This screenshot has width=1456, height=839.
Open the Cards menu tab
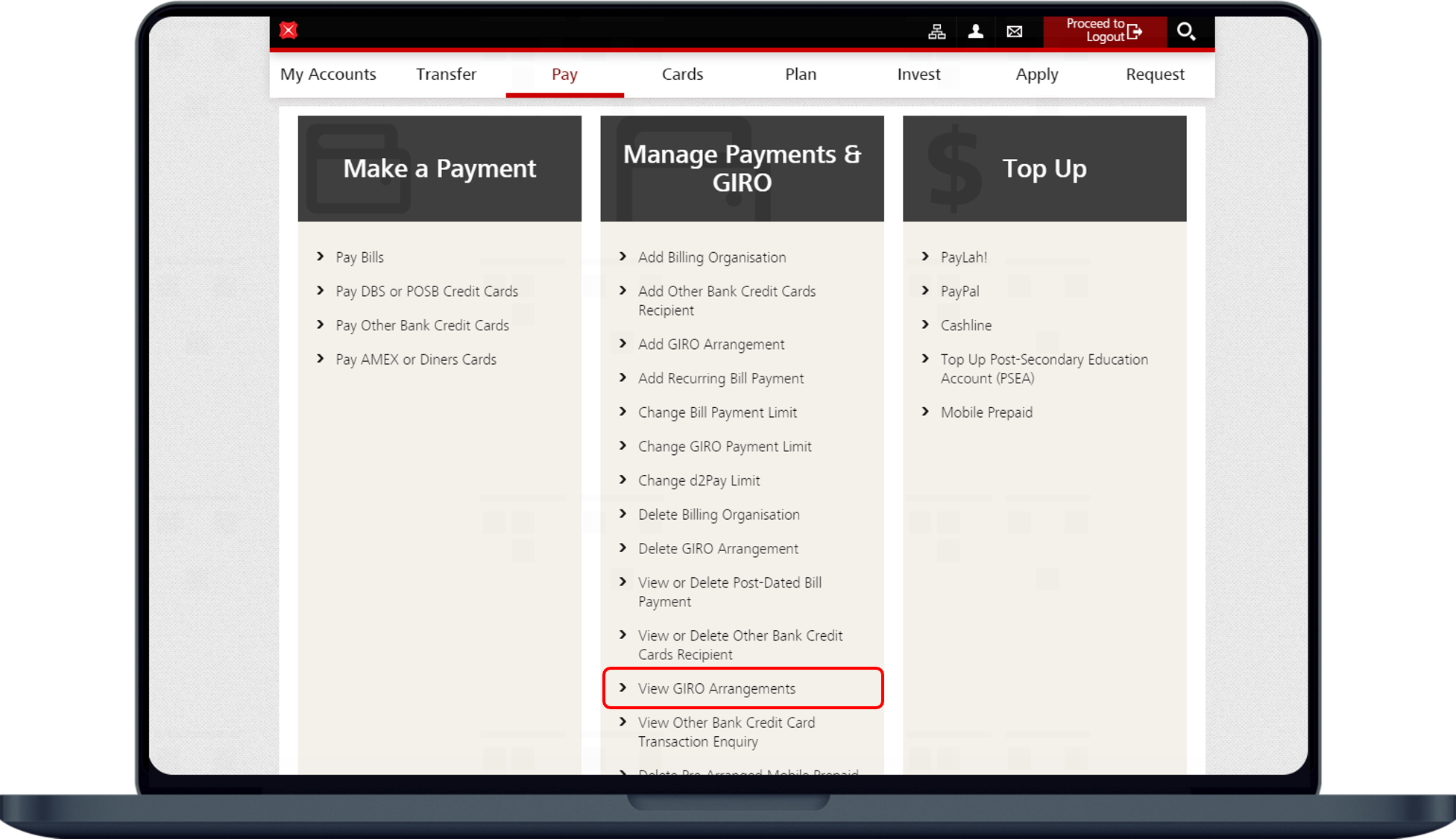682,74
